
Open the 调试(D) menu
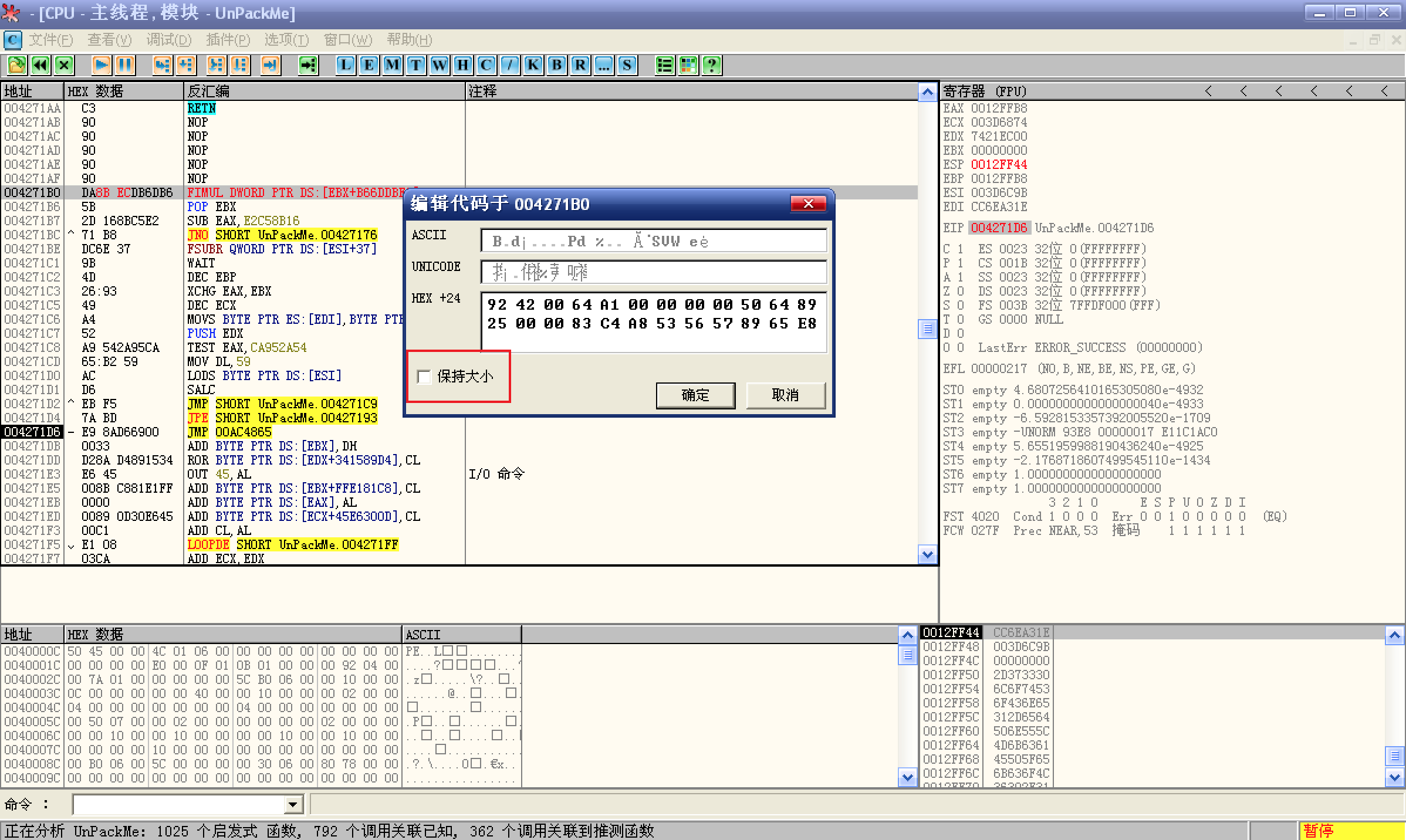click(x=168, y=40)
